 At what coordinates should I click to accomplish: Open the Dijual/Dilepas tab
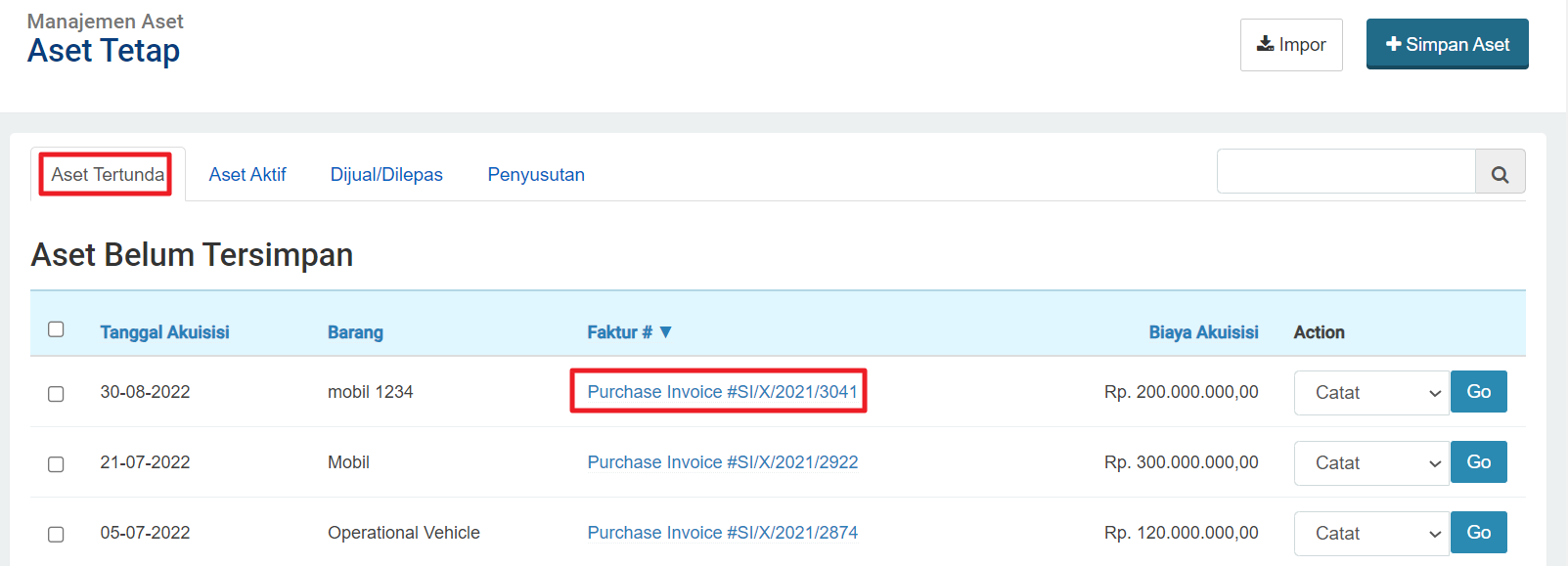386,175
